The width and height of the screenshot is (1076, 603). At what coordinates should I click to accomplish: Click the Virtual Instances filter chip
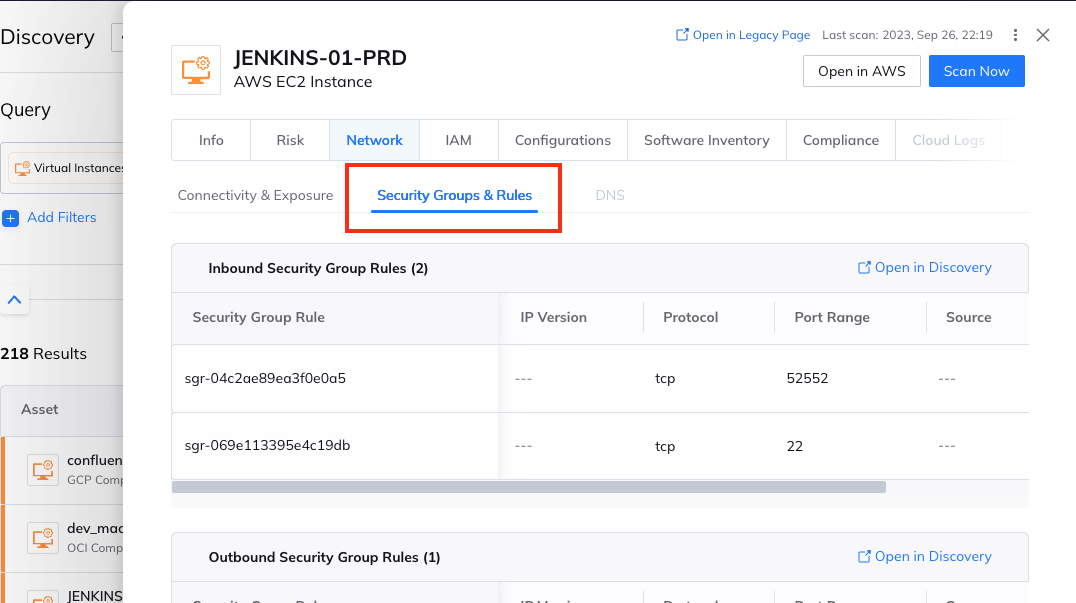pyautogui.click(x=67, y=168)
